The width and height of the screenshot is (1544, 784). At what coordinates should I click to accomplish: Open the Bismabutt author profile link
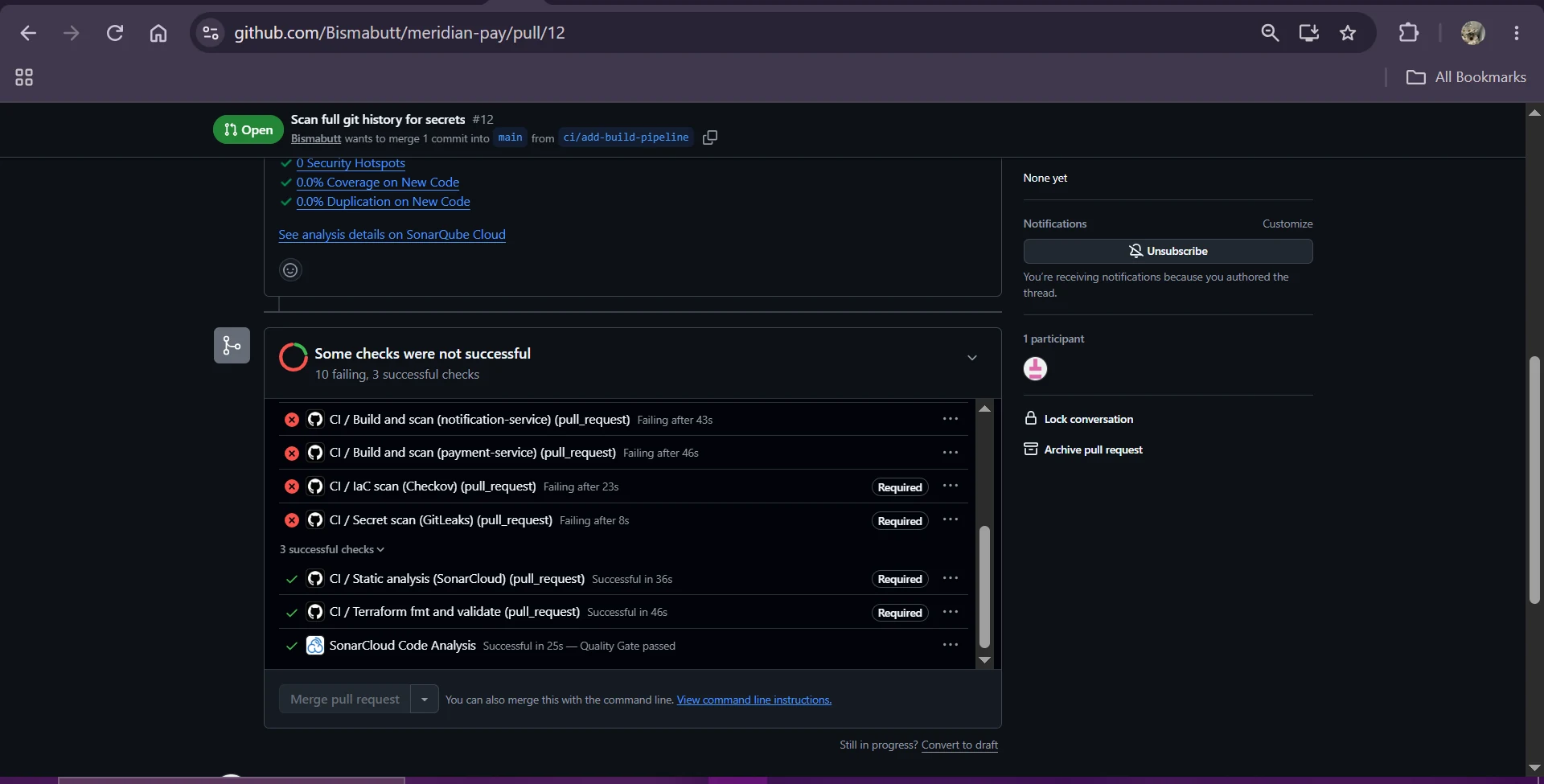coord(316,138)
